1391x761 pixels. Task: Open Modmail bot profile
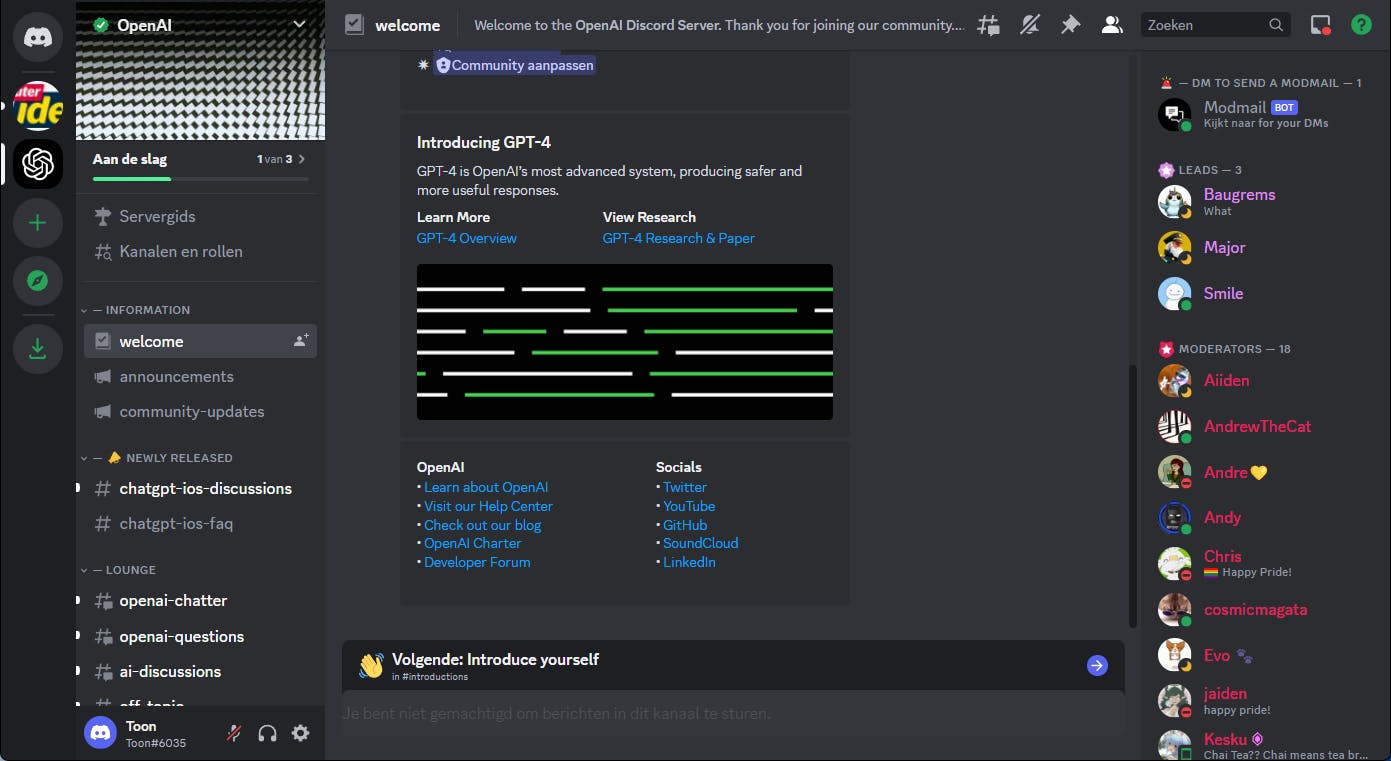[1264, 114]
